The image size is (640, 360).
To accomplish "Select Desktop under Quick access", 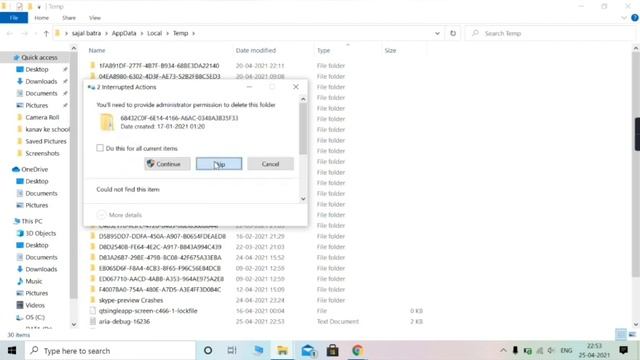I will point(37,69).
